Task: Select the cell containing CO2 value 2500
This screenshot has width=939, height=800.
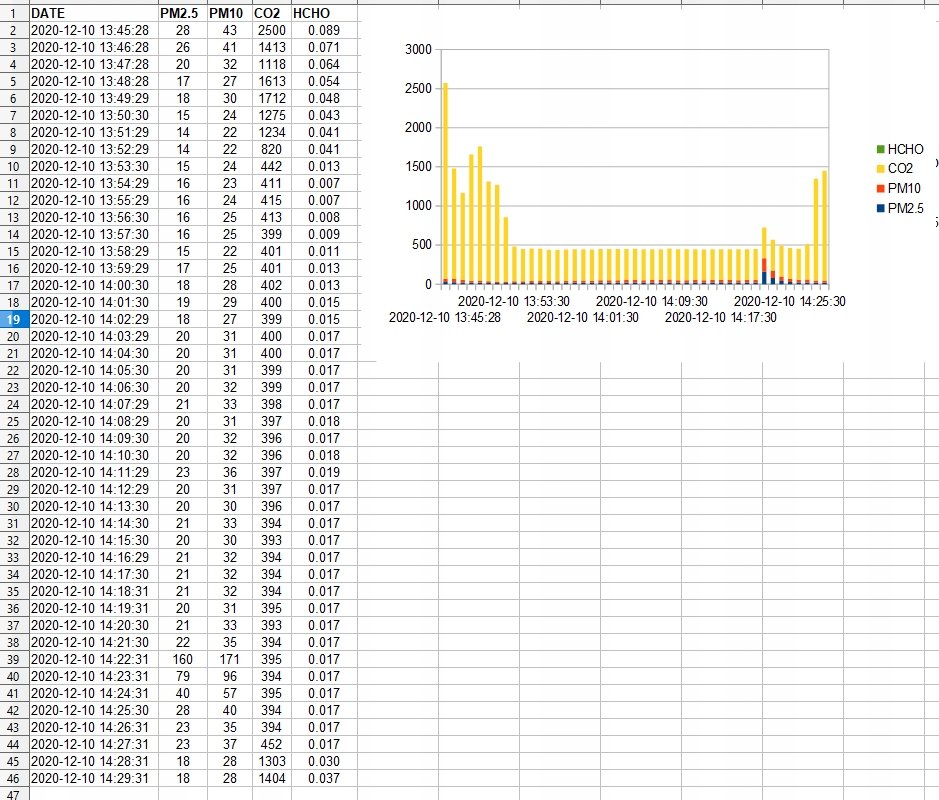Action: (x=270, y=31)
